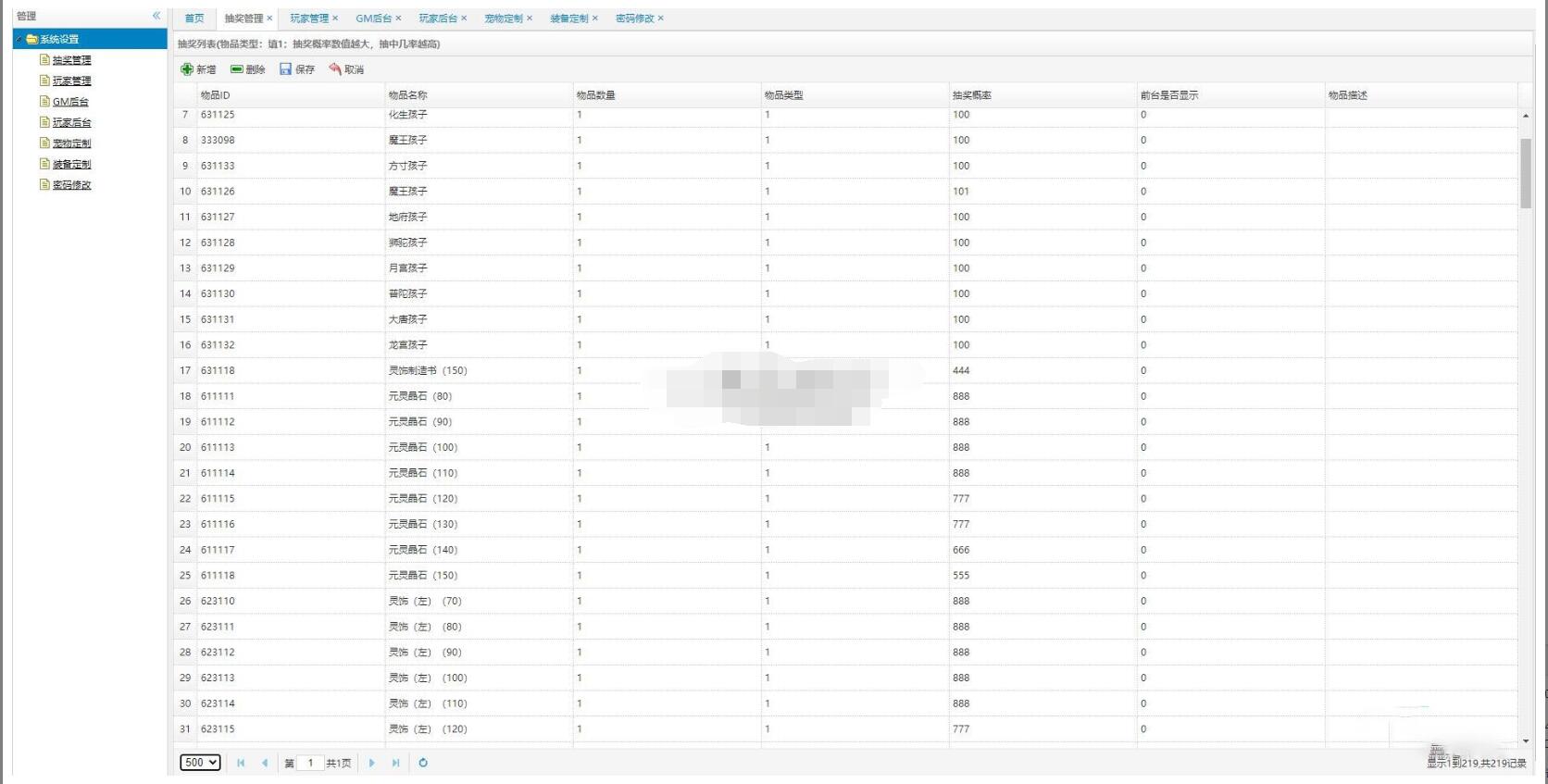Collapse the 管理 sidebar panel

coord(156,16)
